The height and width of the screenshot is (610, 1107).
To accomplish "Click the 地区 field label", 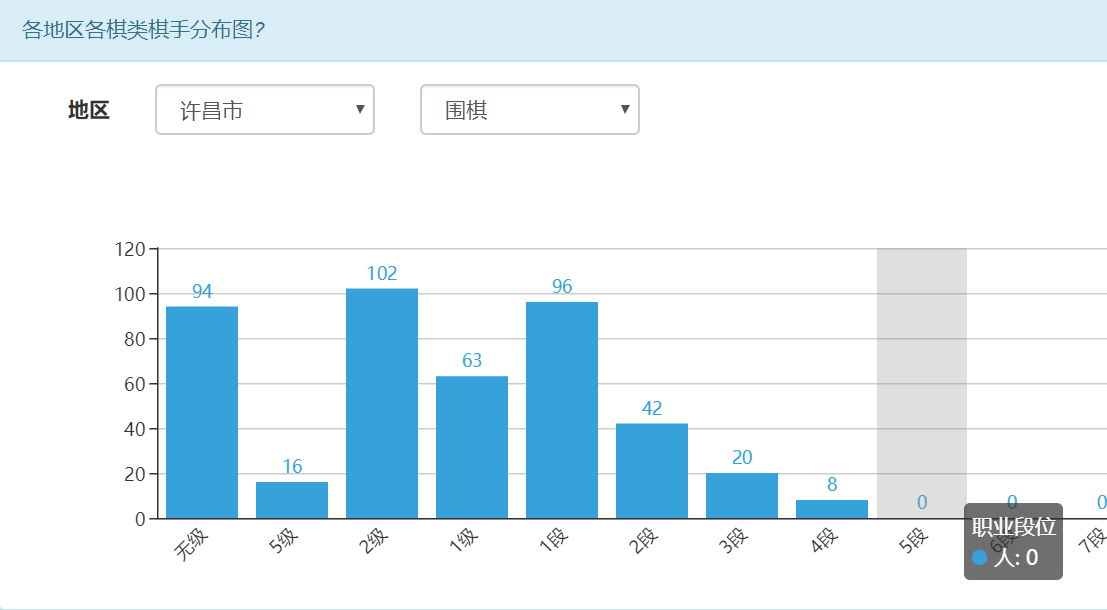I will 89,110.
